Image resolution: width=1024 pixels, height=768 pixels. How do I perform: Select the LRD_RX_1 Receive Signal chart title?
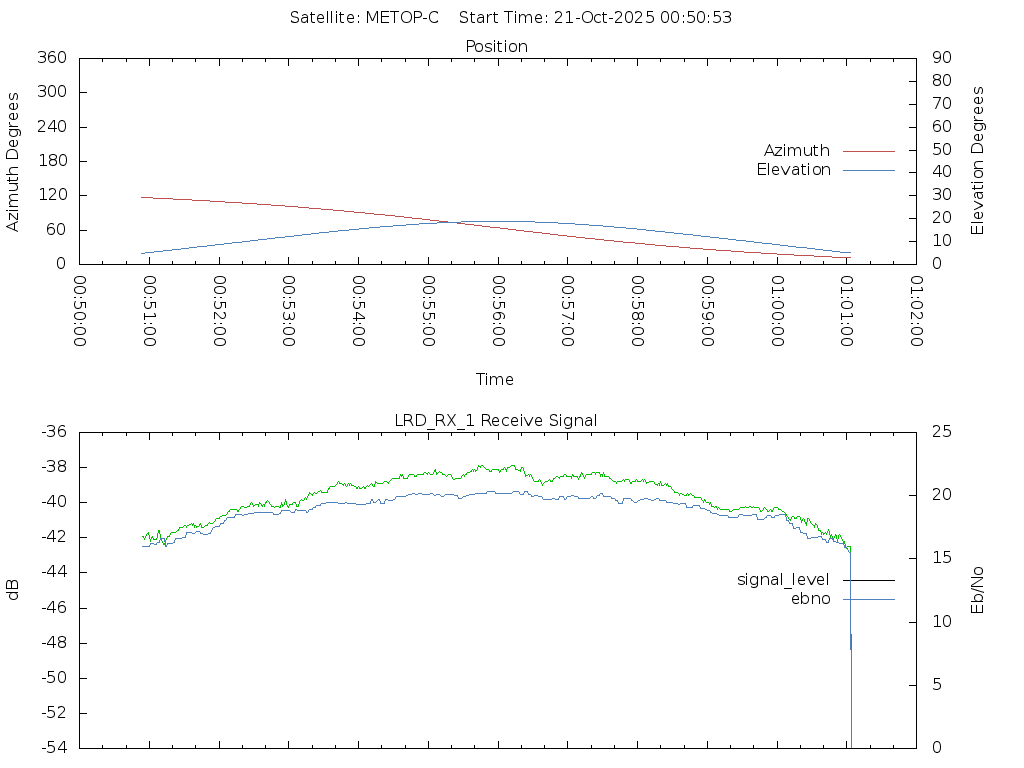pos(496,420)
